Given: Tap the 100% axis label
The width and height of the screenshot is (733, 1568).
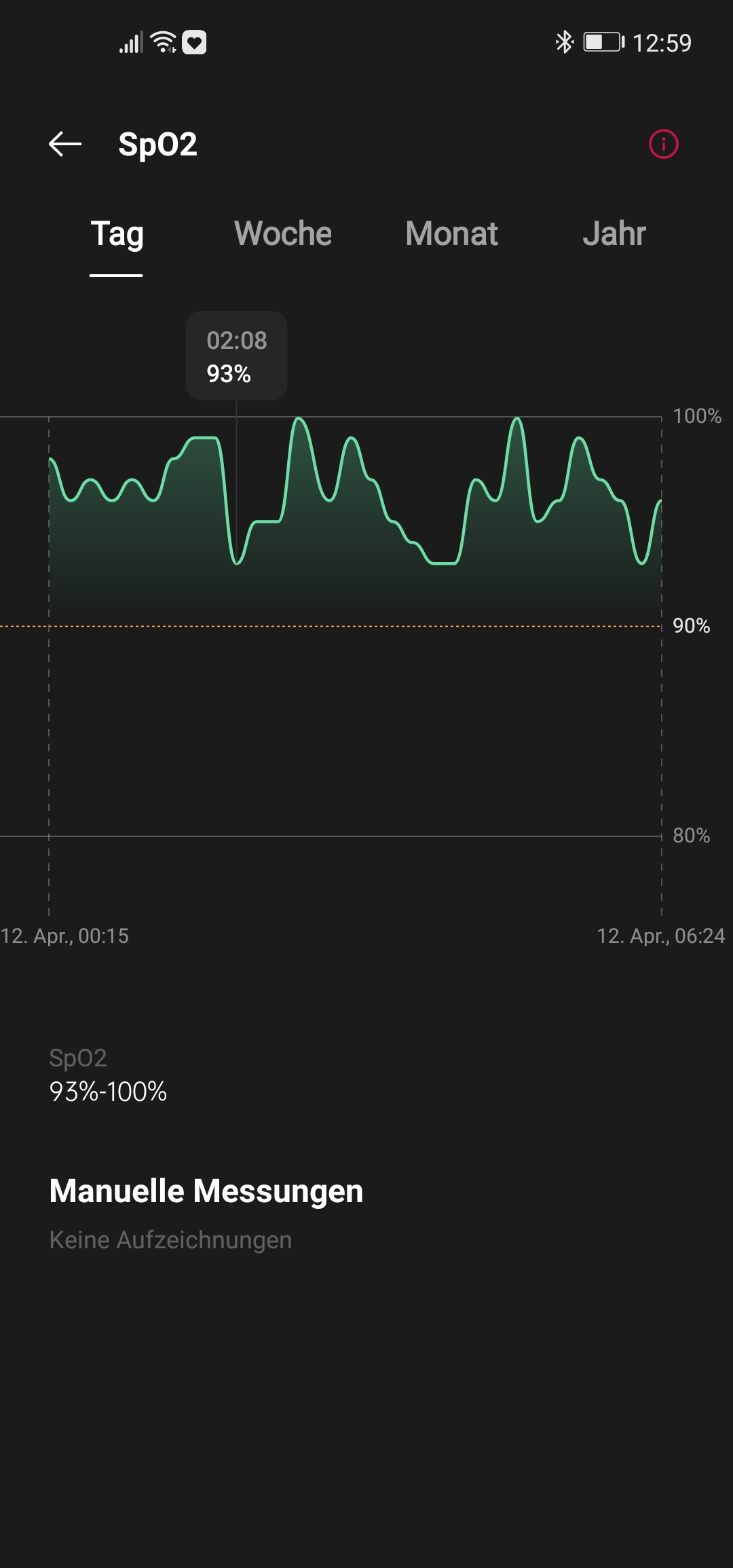Looking at the screenshot, I should 697,416.
